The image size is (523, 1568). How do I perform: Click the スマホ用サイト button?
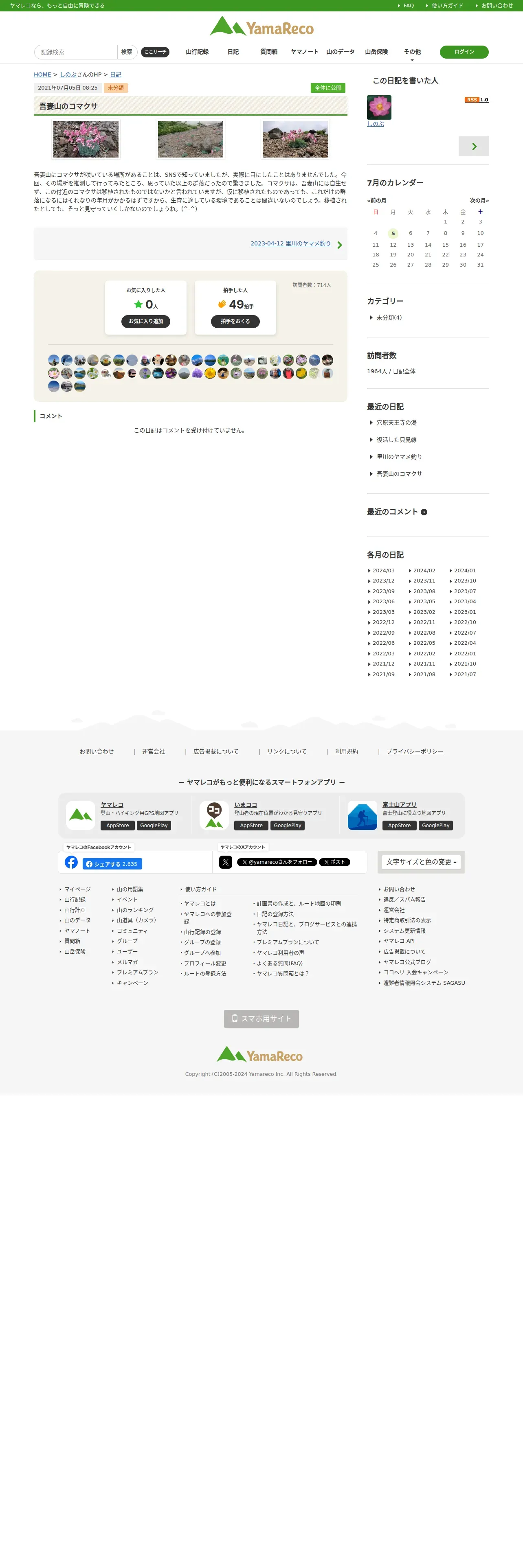(261, 1018)
